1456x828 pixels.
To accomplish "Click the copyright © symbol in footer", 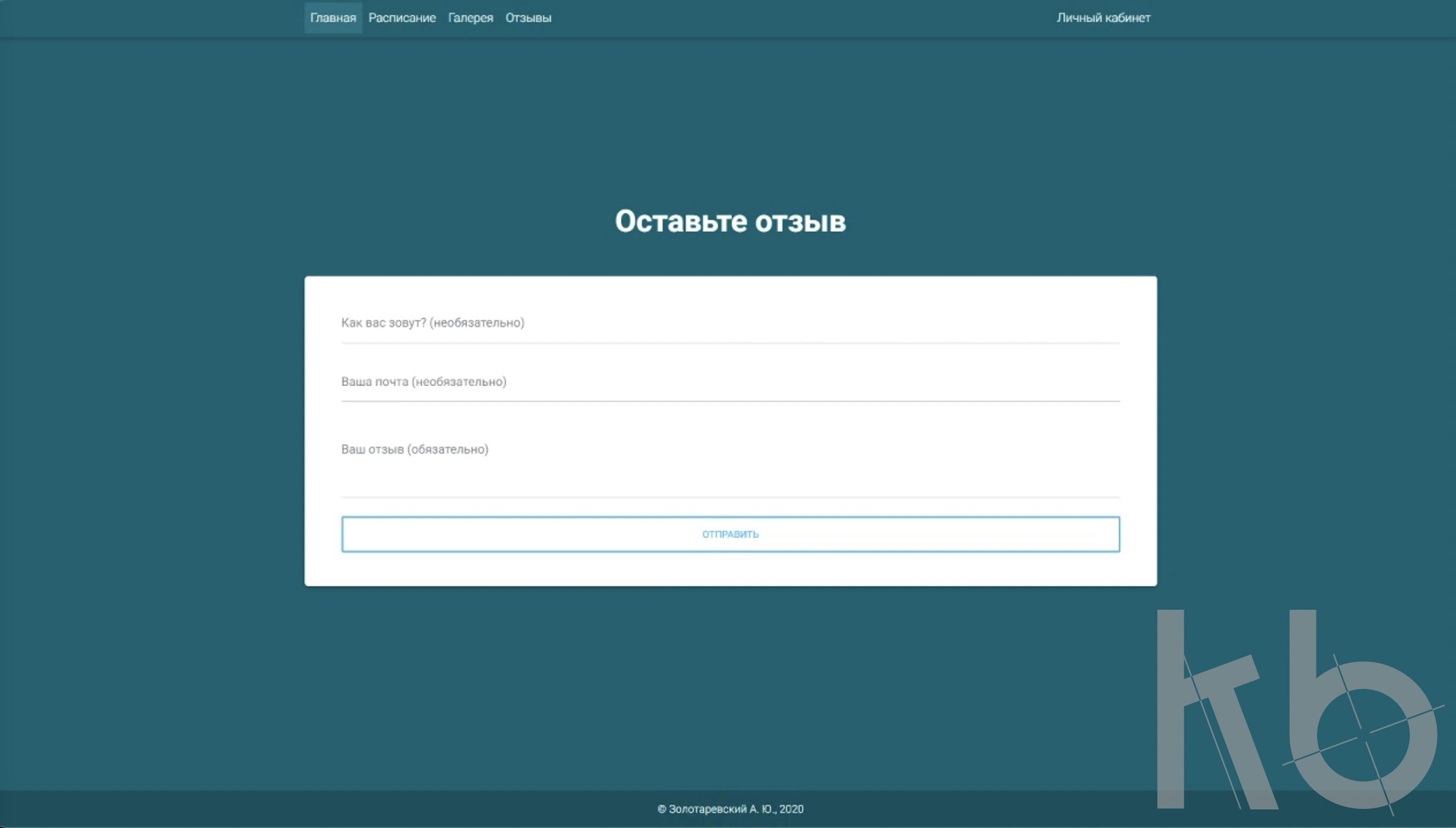I will 661,809.
